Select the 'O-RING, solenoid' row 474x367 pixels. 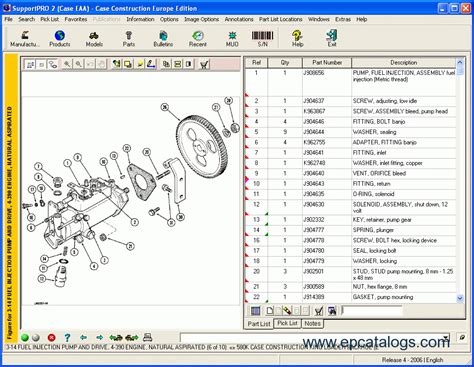click(350, 194)
